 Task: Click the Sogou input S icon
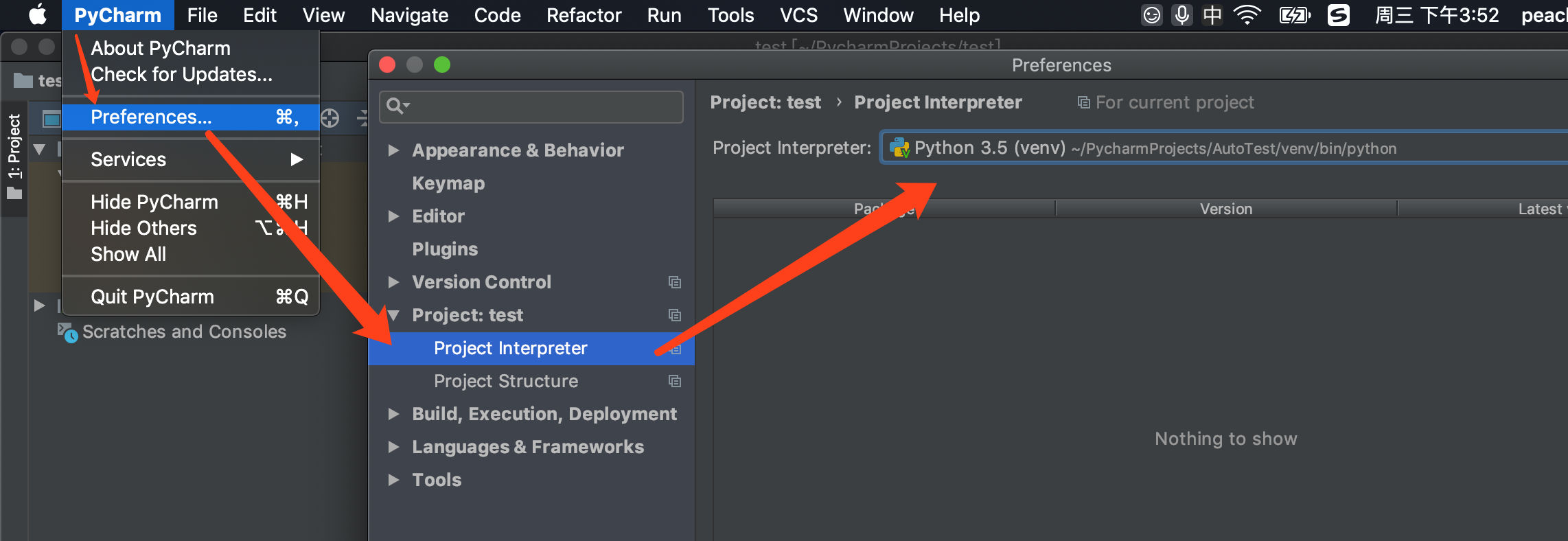click(1339, 15)
